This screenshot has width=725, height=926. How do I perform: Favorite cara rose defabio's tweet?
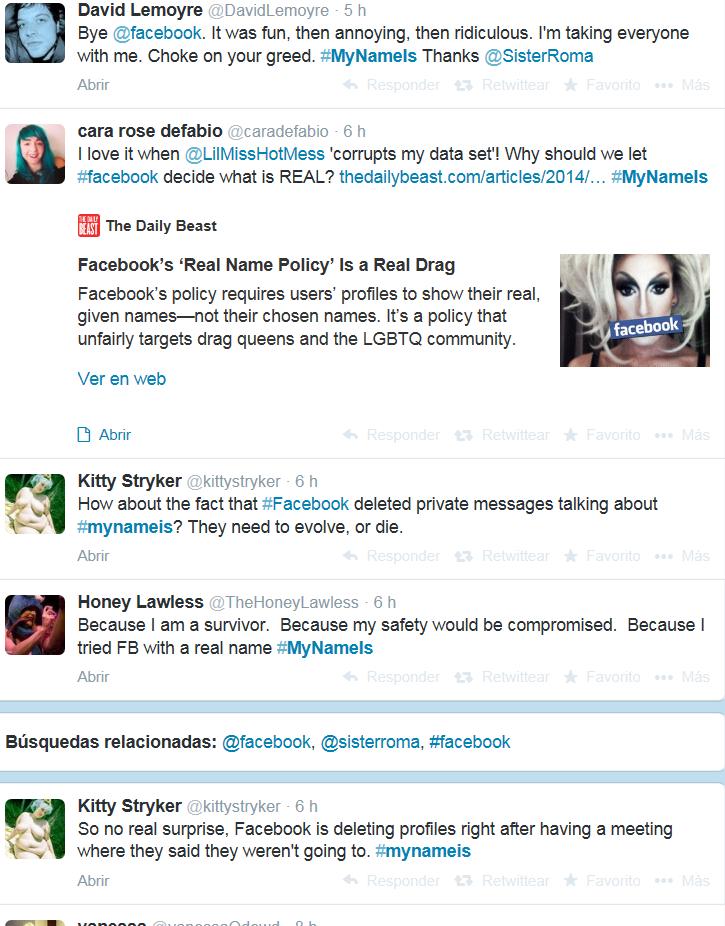602,435
